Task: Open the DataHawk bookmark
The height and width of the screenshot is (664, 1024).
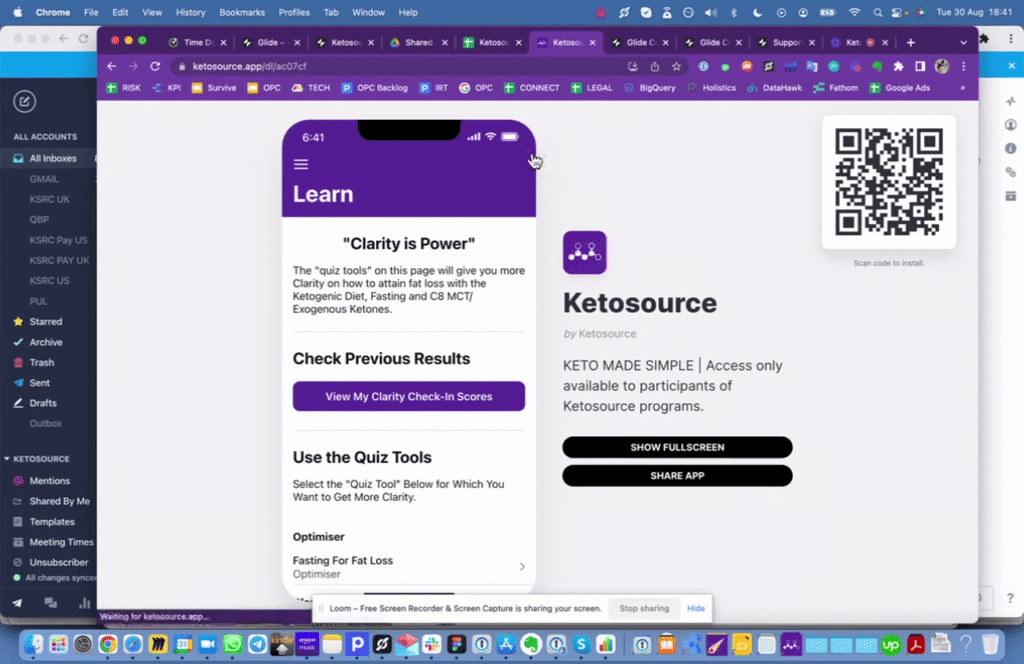Action: 775,87
